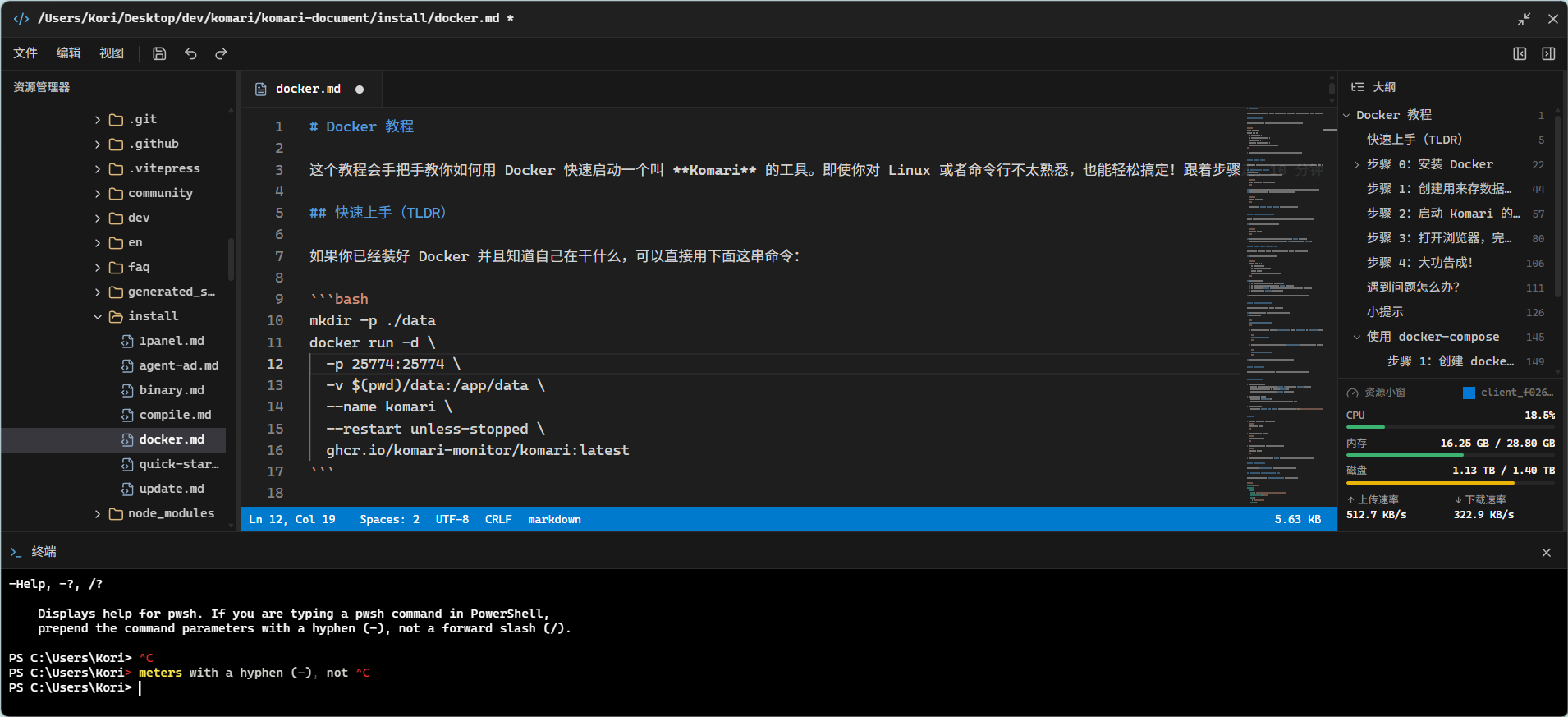Jump to 小提示 outline entry

(x=1385, y=312)
